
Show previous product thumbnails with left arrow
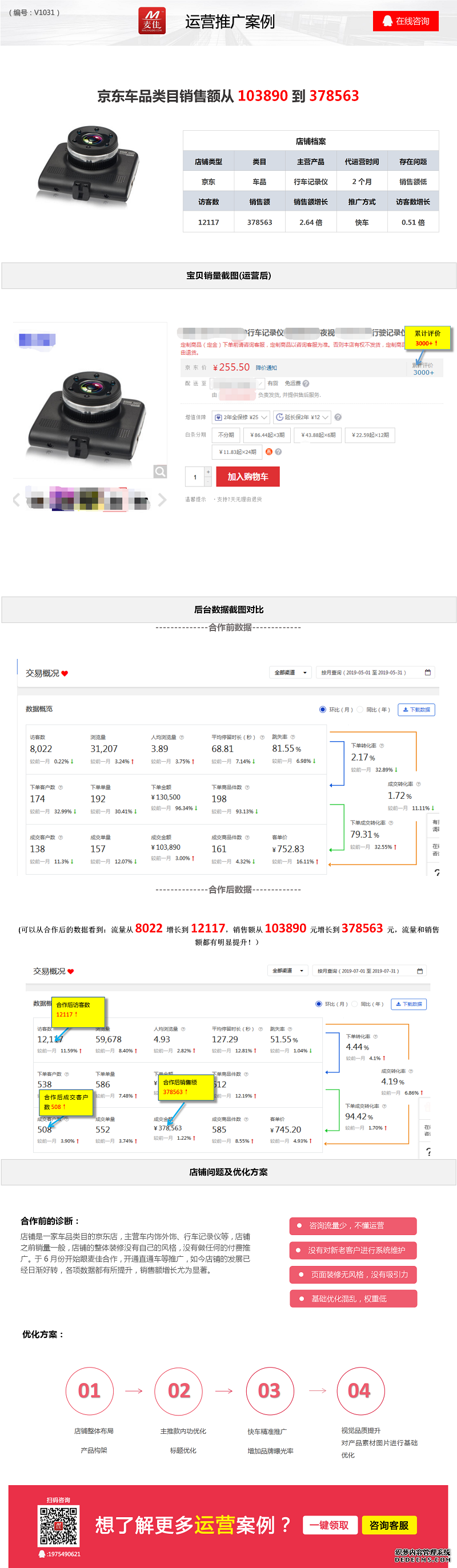click(17, 500)
